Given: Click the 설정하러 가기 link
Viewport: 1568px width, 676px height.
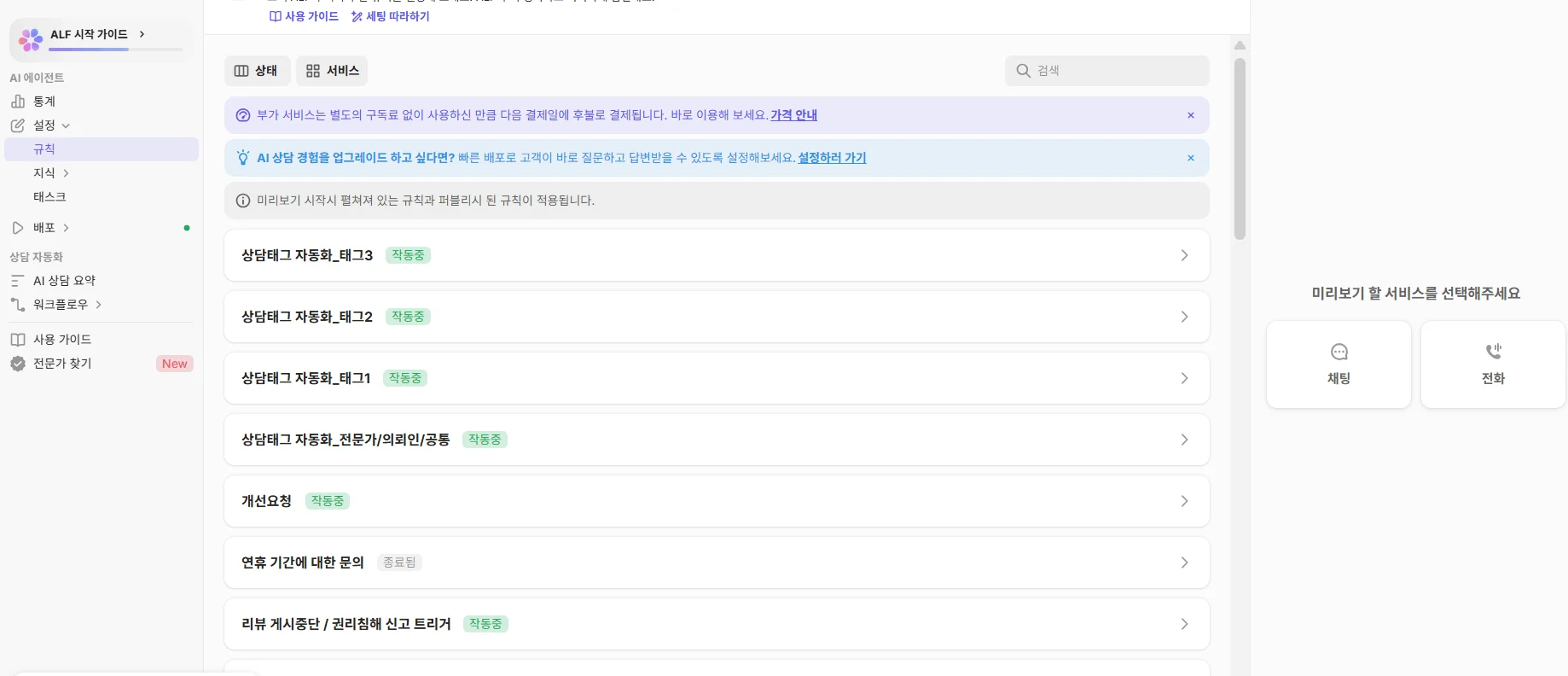Looking at the screenshot, I should 832,158.
